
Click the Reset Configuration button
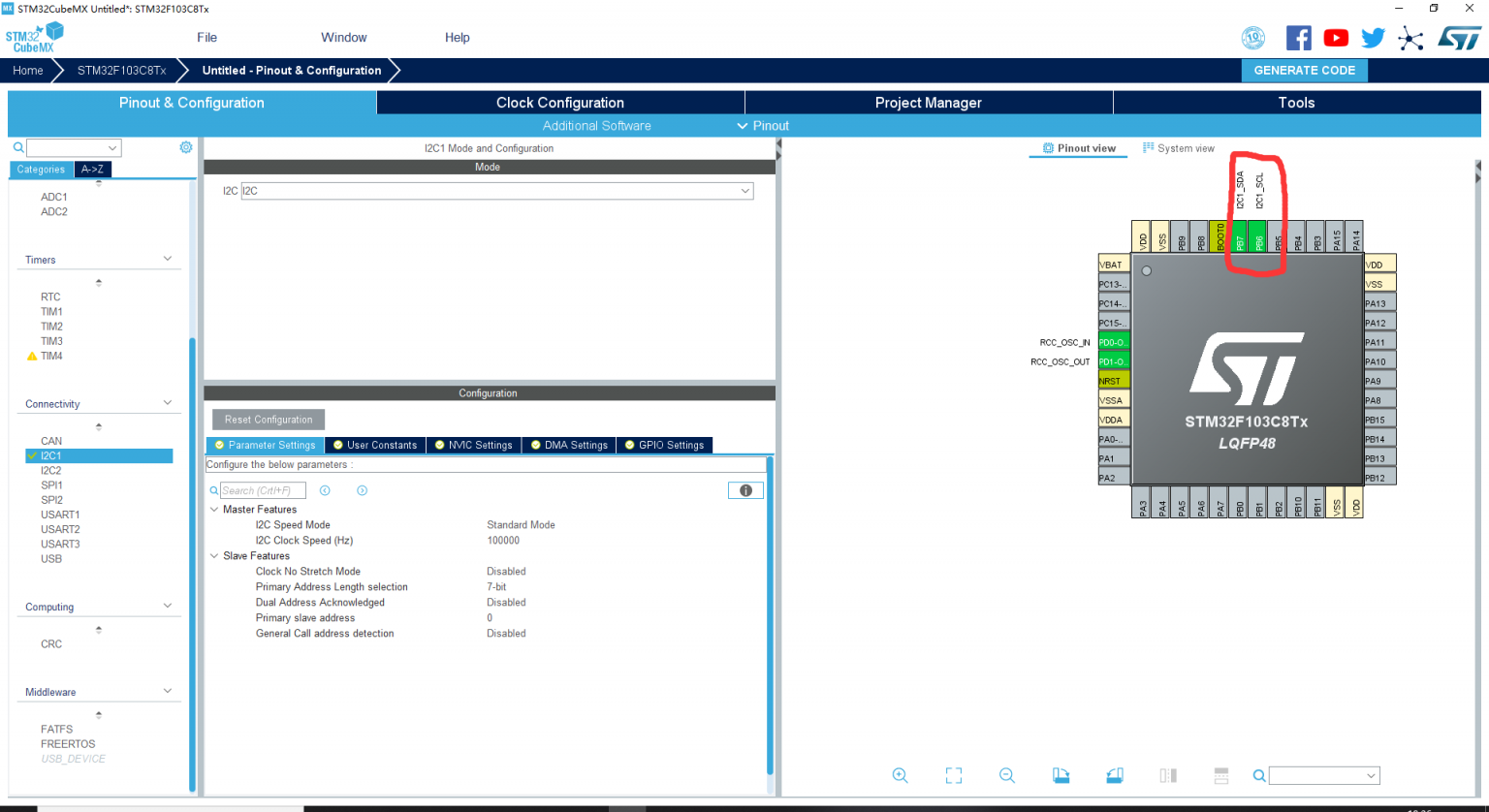[x=269, y=420]
